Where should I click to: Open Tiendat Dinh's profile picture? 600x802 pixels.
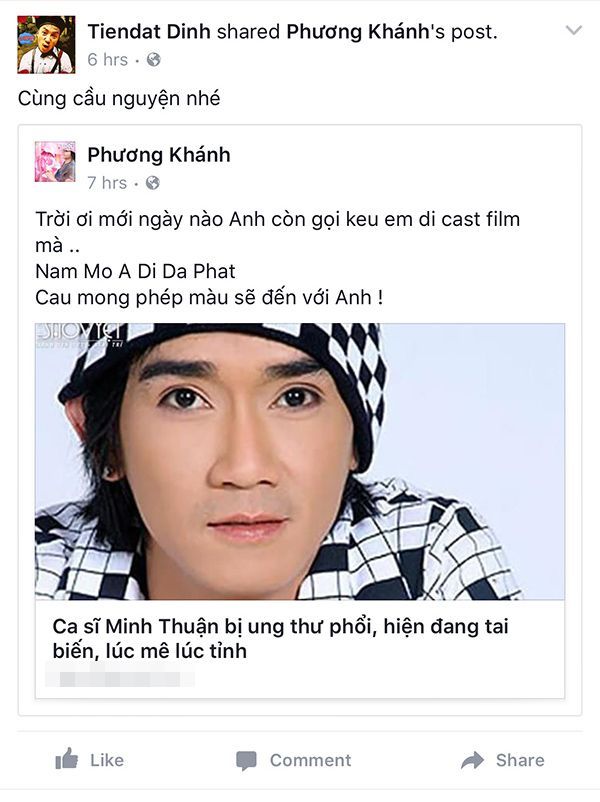pos(46,44)
